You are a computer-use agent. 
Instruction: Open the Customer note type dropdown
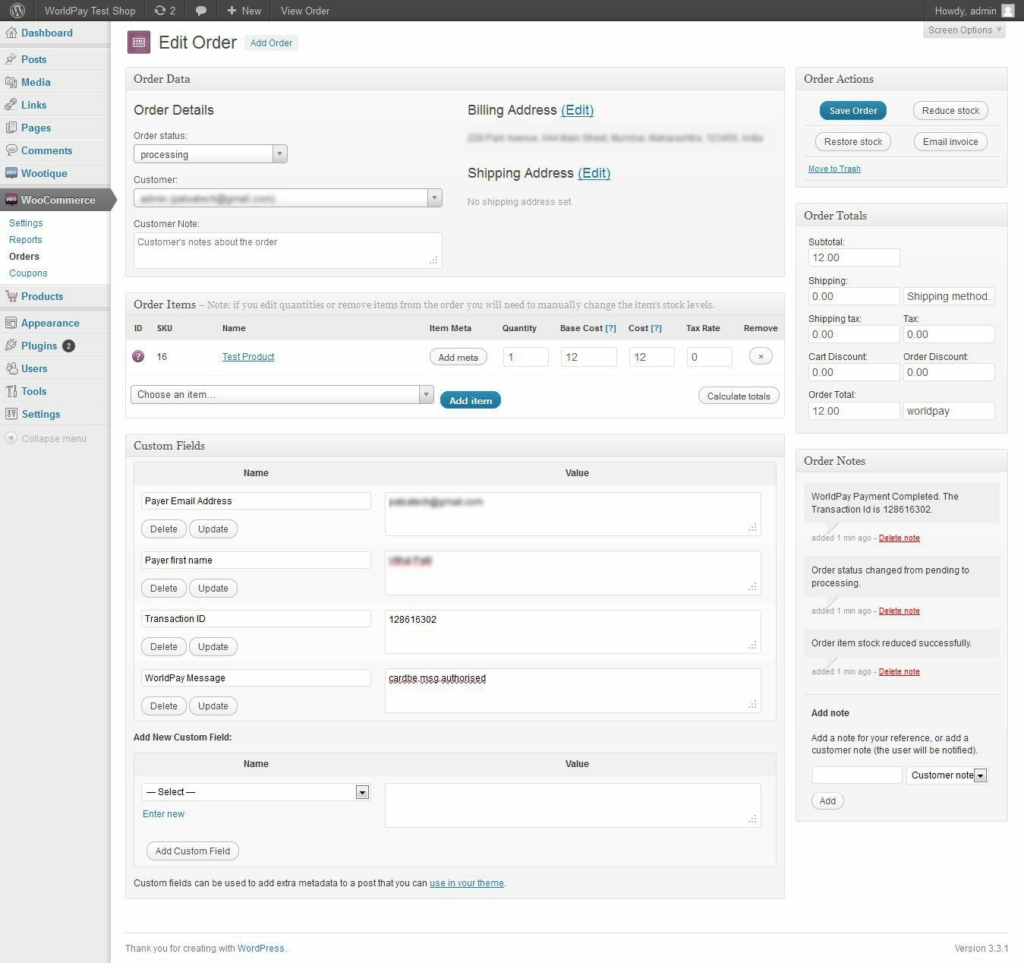946,775
